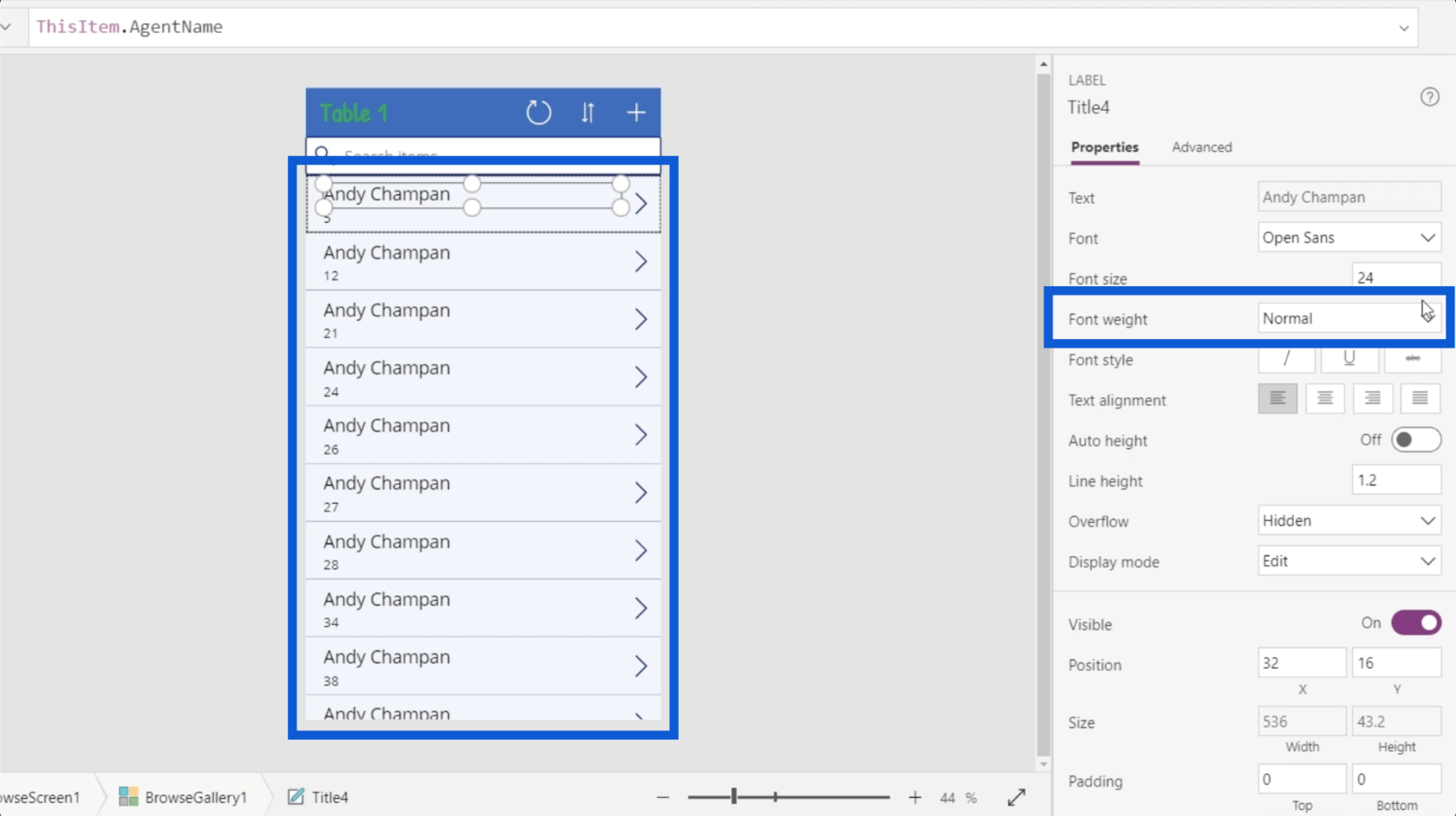Click the Size Height field
Screen dimensions: 1456x816
1396,721
